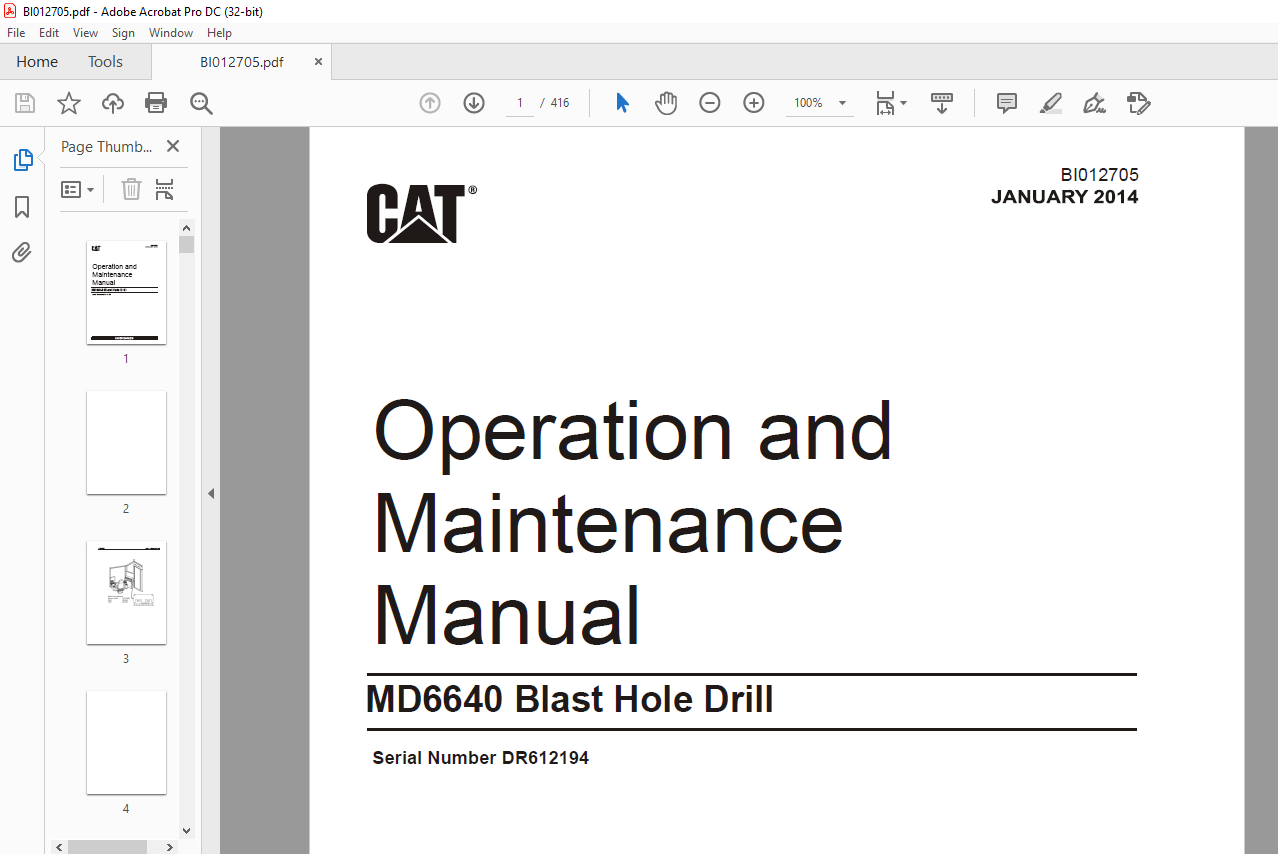Click the thumbnail panel scroll up arrow
The width and height of the screenshot is (1278, 854).
click(186, 227)
